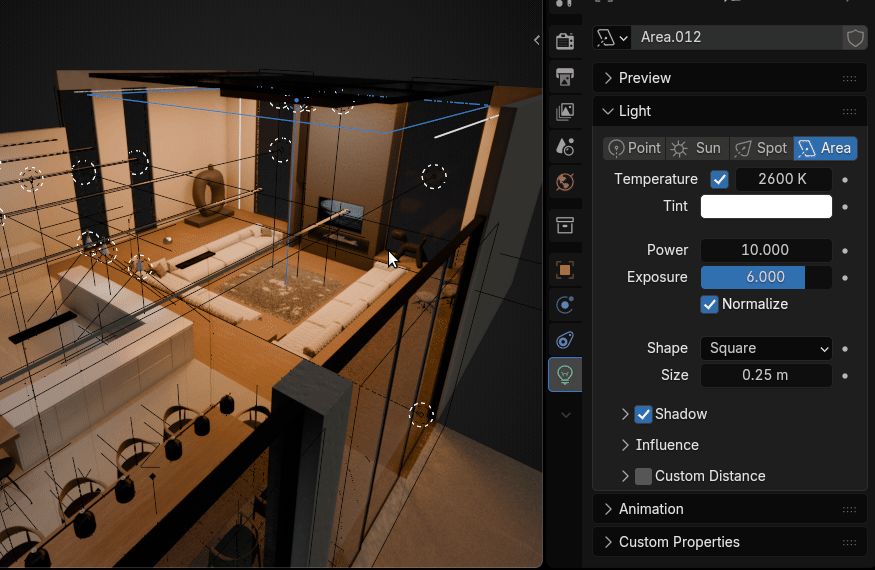The width and height of the screenshot is (875, 570).
Task: Toggle the Shadow checkbox
Action: [x=643, y=414]
